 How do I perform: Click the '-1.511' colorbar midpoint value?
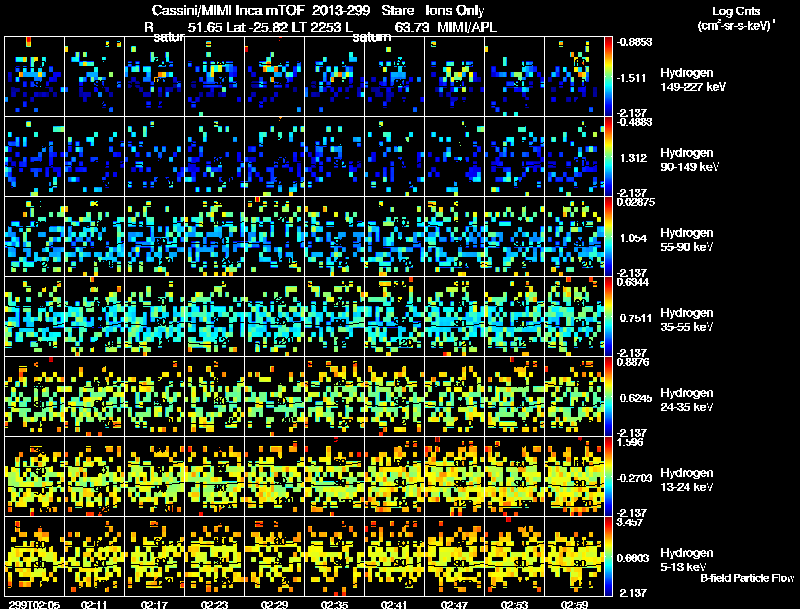(x=632, y=78)
